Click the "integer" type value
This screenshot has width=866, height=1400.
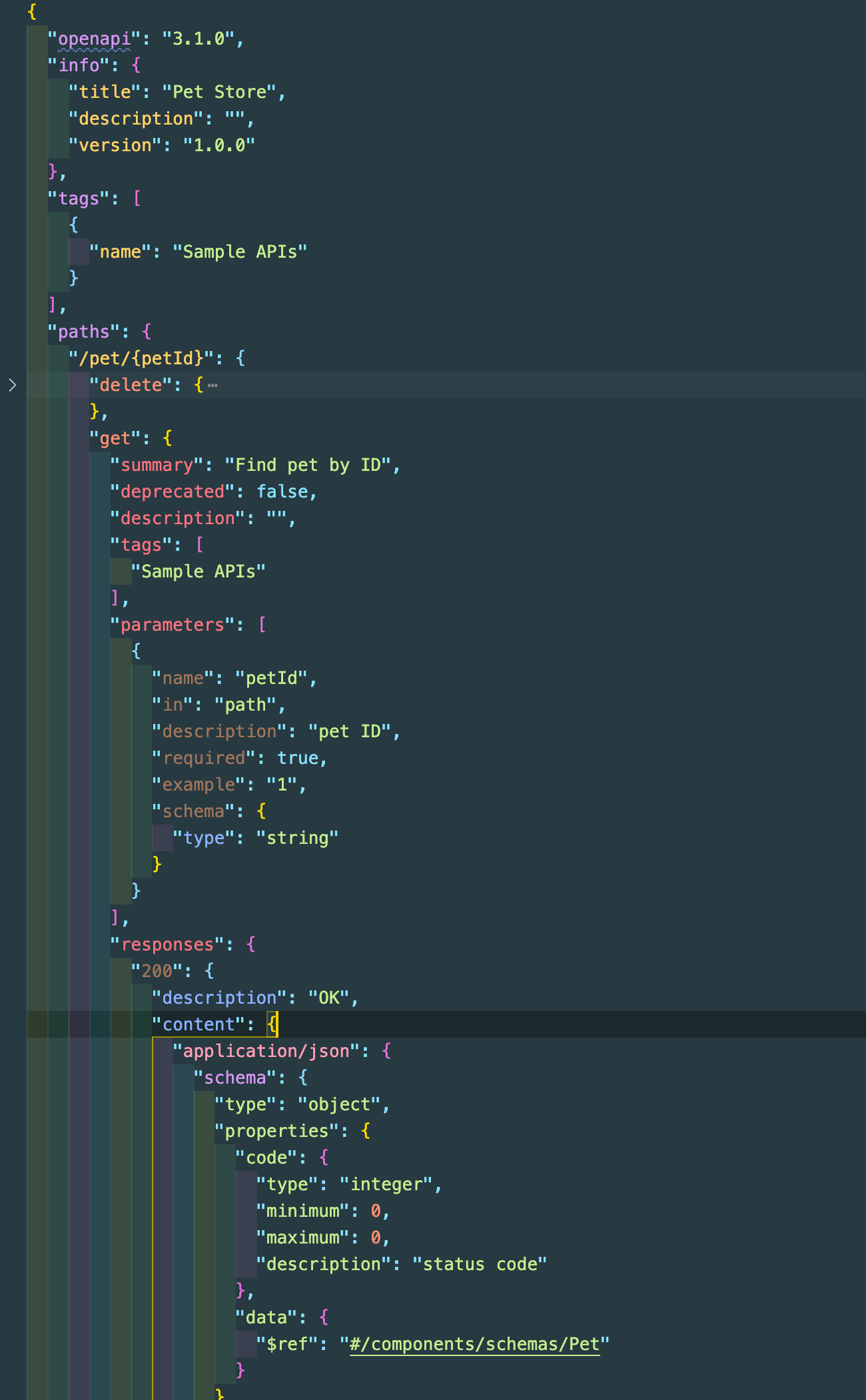click(x=386, y=1184)
